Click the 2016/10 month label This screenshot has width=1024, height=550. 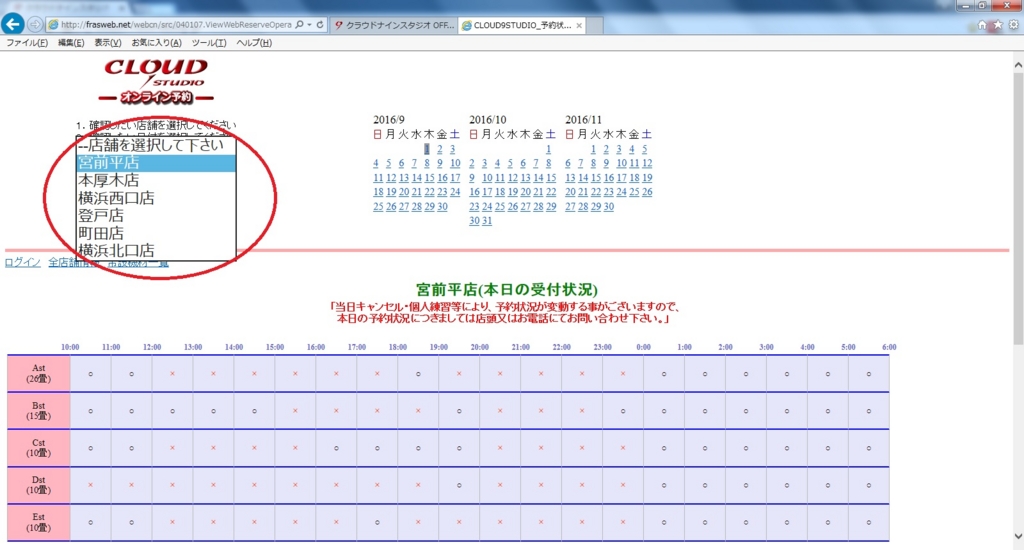point(487,120)
